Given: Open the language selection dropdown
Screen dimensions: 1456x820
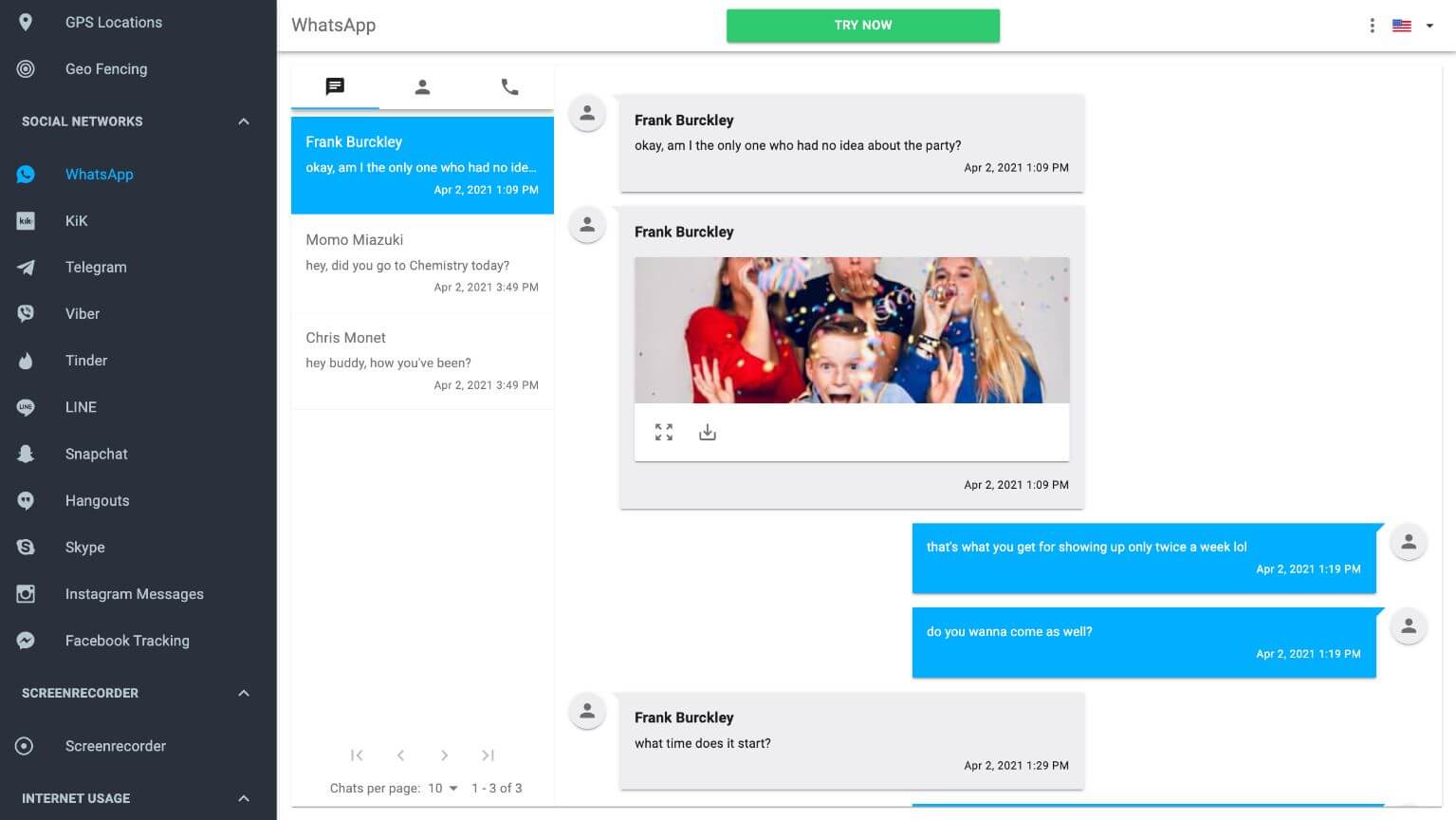Looking at the screenshot, I should [x=1411, y=26].
